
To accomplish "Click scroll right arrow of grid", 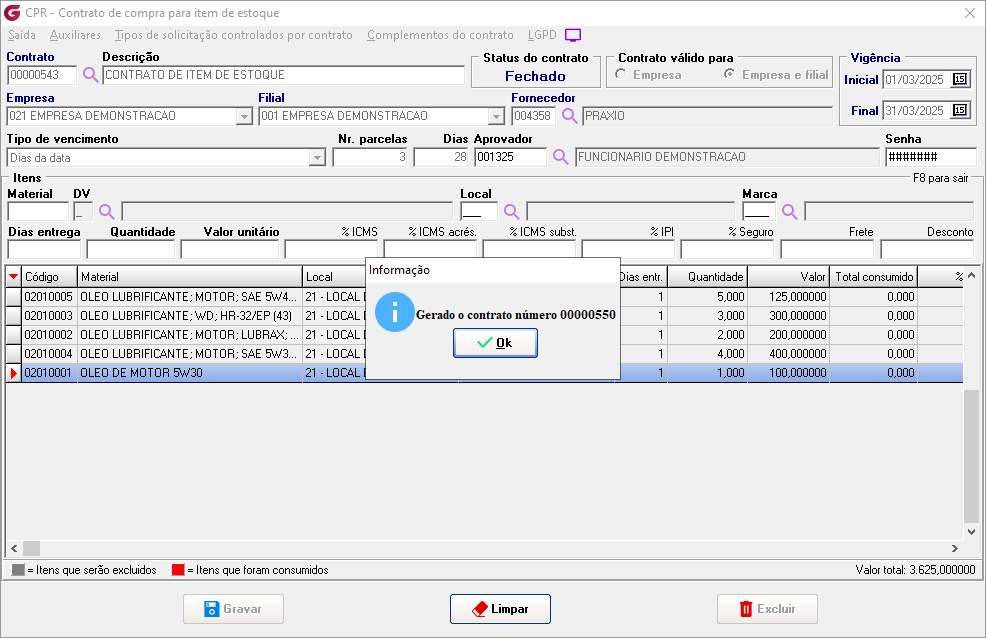I will [x=955, y=548].
